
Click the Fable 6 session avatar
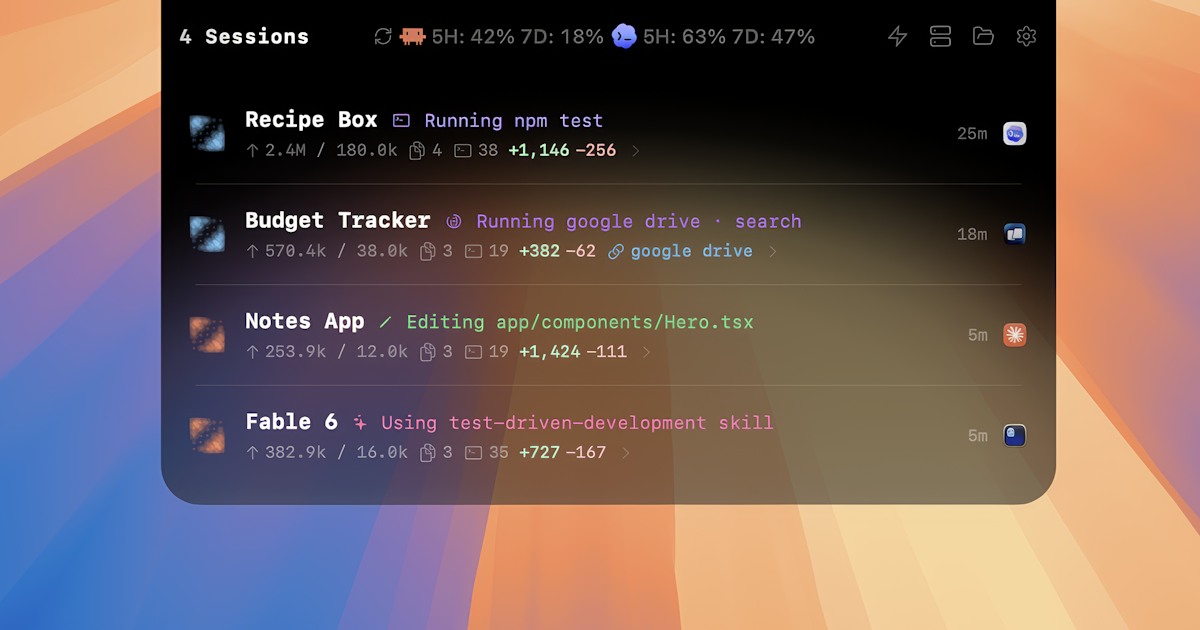coord(207,436)
